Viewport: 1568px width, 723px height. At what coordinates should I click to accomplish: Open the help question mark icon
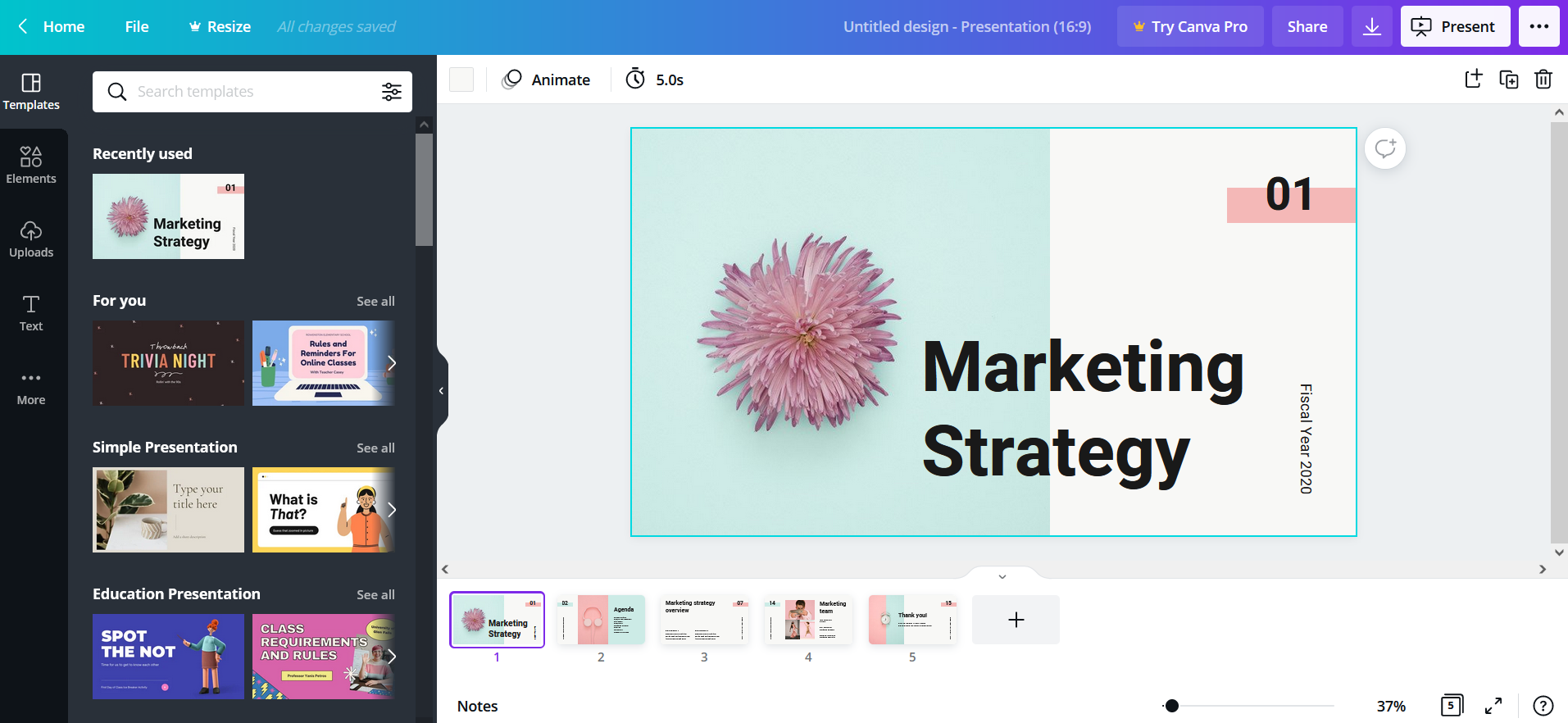tap(1543, 706)
